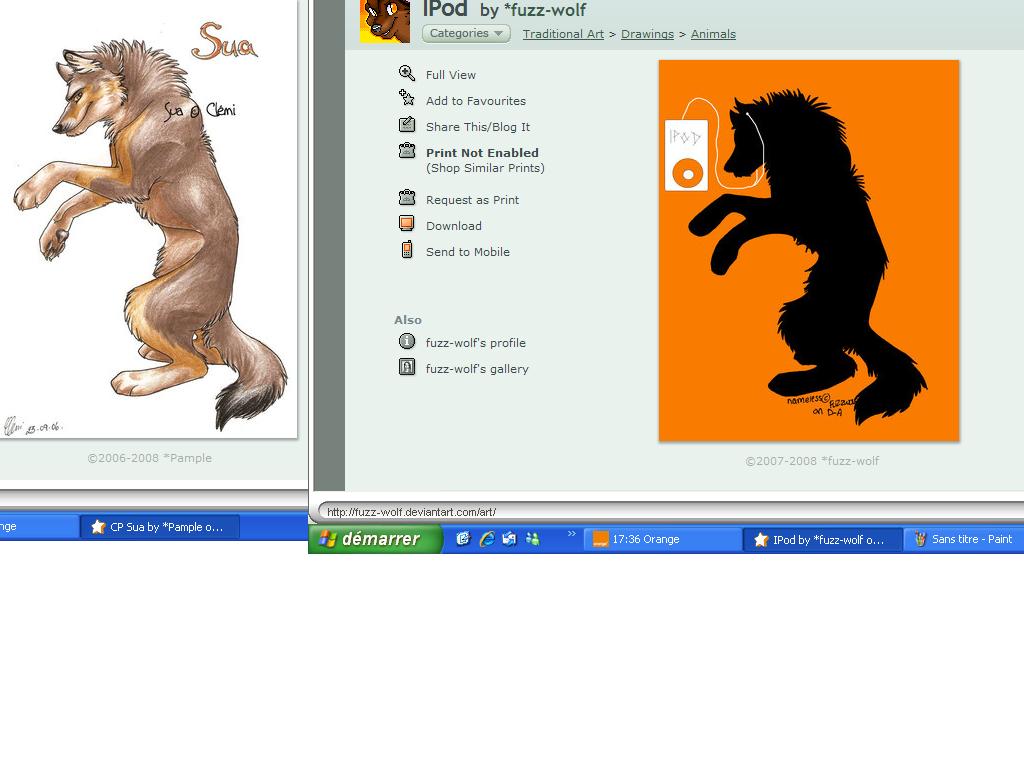Click the Internet Explorer quick launch icon
This screenshot has width=1024, height=768.
[487, 539]
